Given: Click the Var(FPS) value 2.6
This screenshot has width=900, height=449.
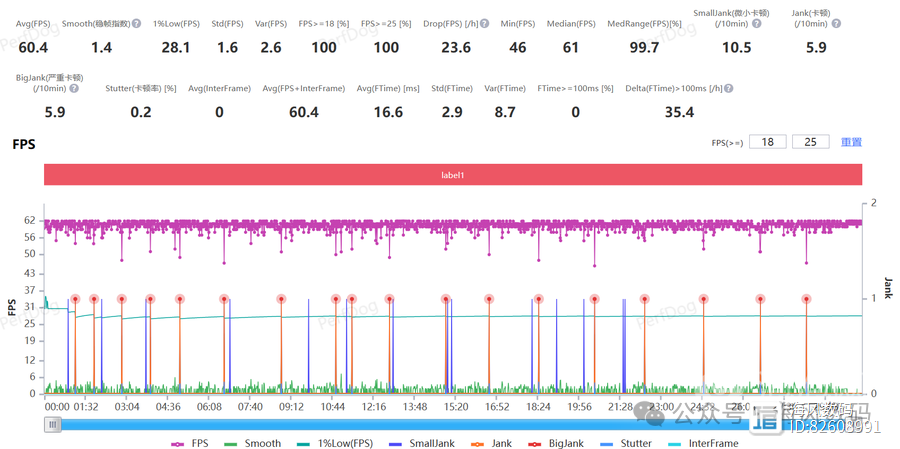Looking at the screenshot, I should (x=271, y=48).
